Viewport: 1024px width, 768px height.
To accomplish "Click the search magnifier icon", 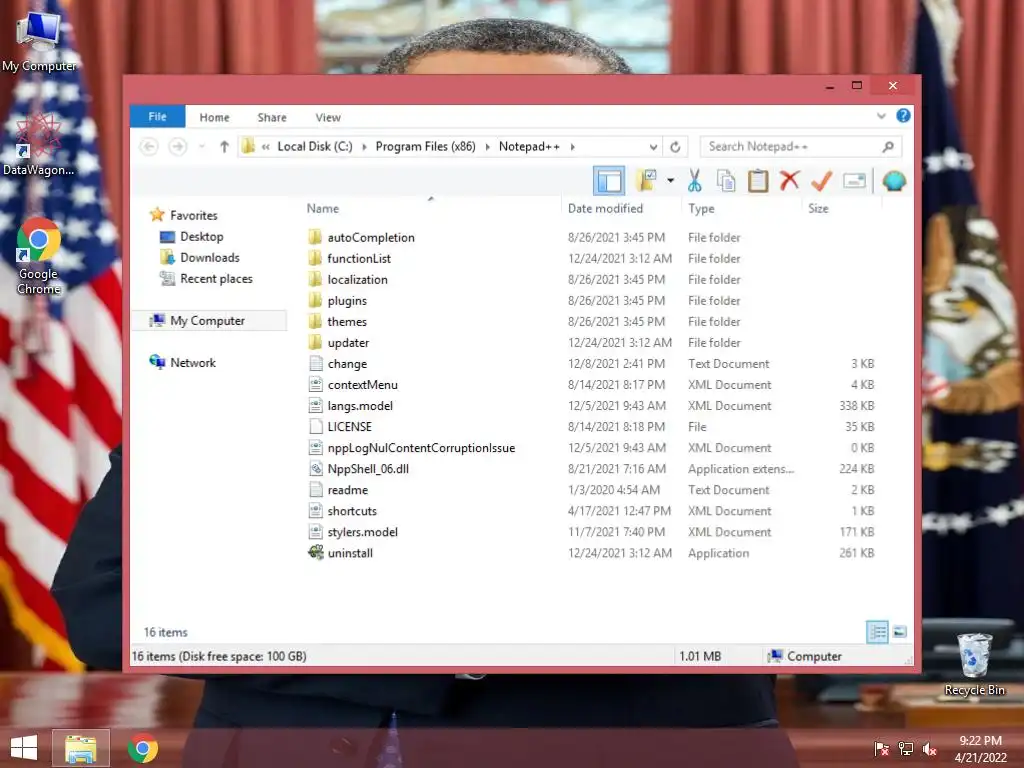I will [888, 147].
